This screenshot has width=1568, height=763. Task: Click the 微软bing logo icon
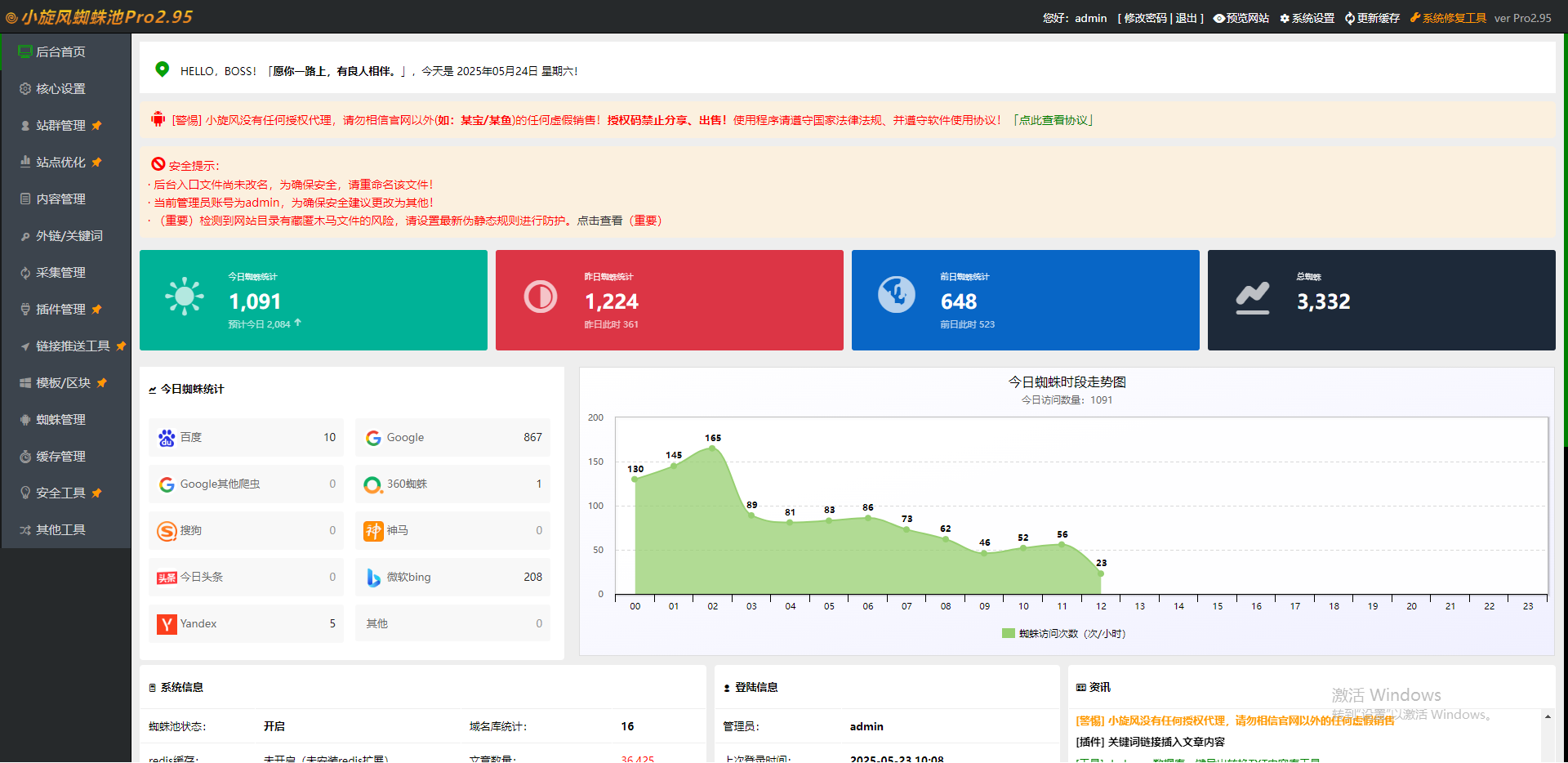click(x=373, y=578)
